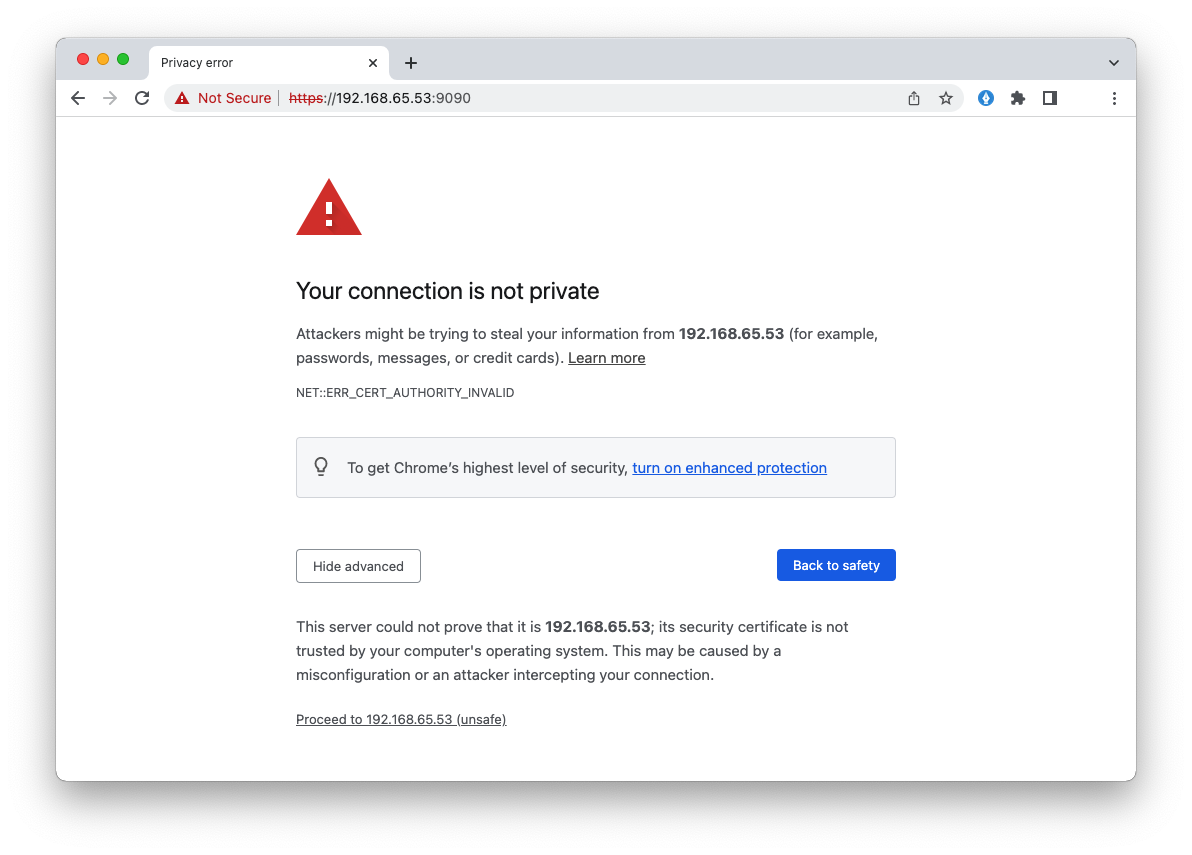
Task: Proceed to 192.168.65.53 (unsafe) link
Action: pyautogui.click(x=401, y=719)
